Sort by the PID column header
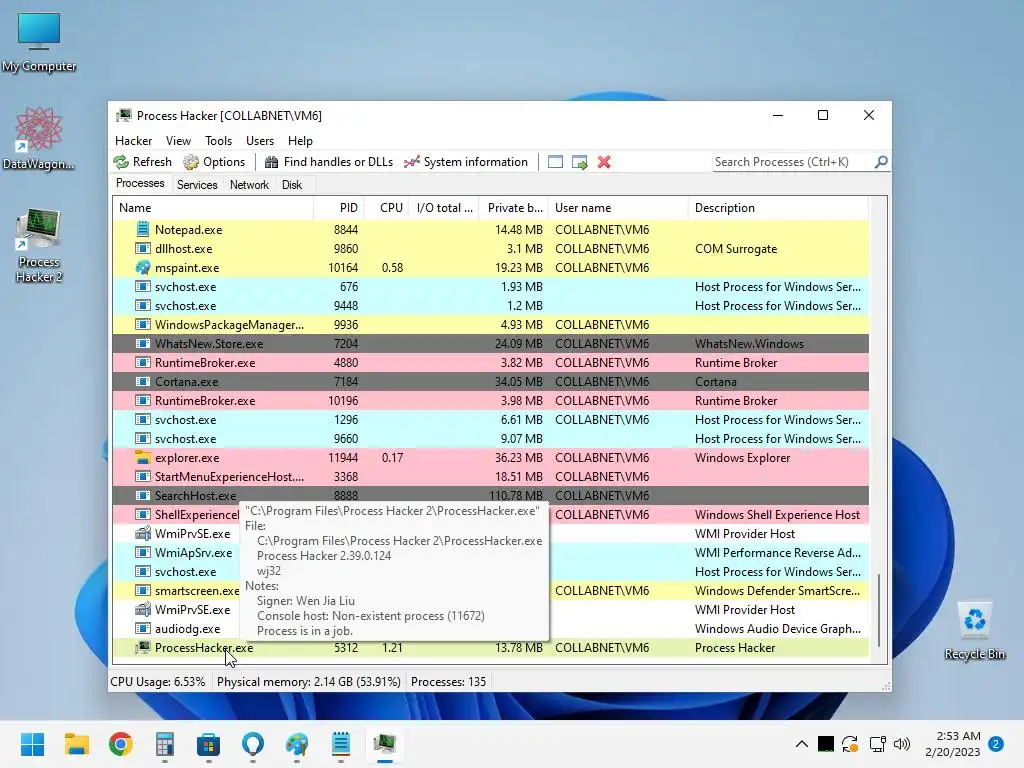Viewport: 1024px width, 768px height. [339, 208]
